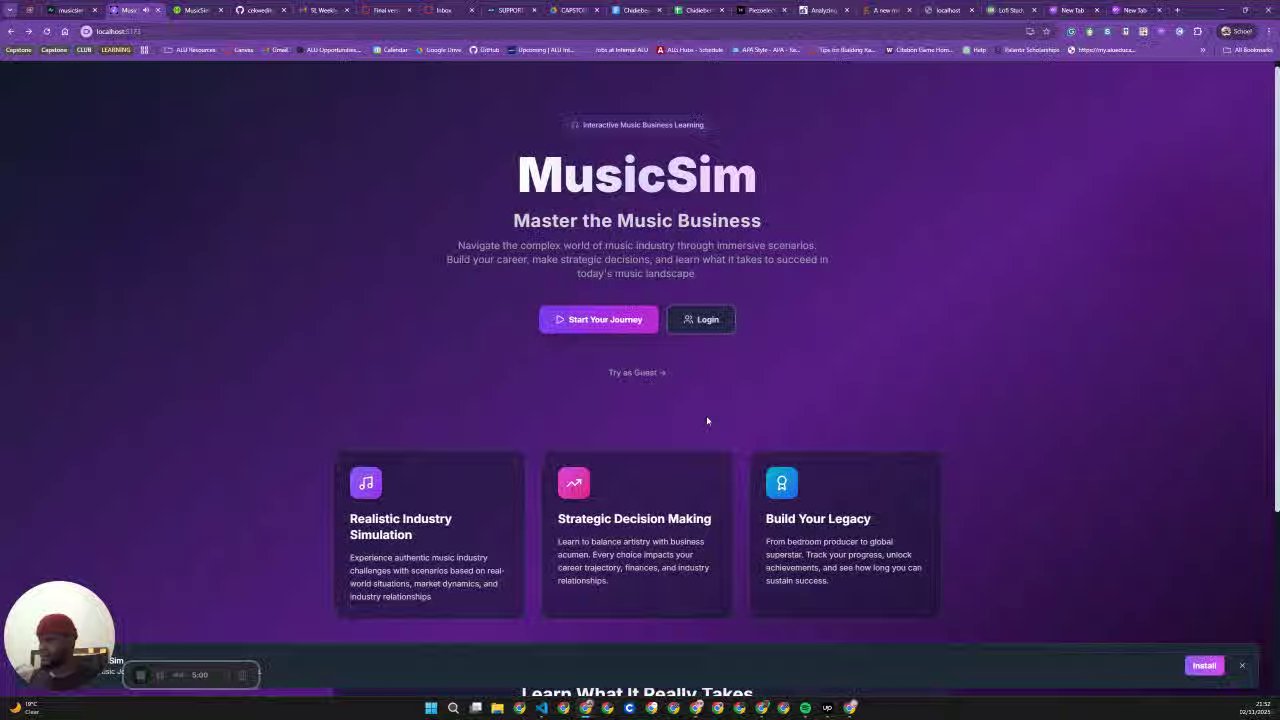This screenshot has width=1280, height=720.
Task: Expand the hidden bookmarks chevron
Action: click(1203, 50)
